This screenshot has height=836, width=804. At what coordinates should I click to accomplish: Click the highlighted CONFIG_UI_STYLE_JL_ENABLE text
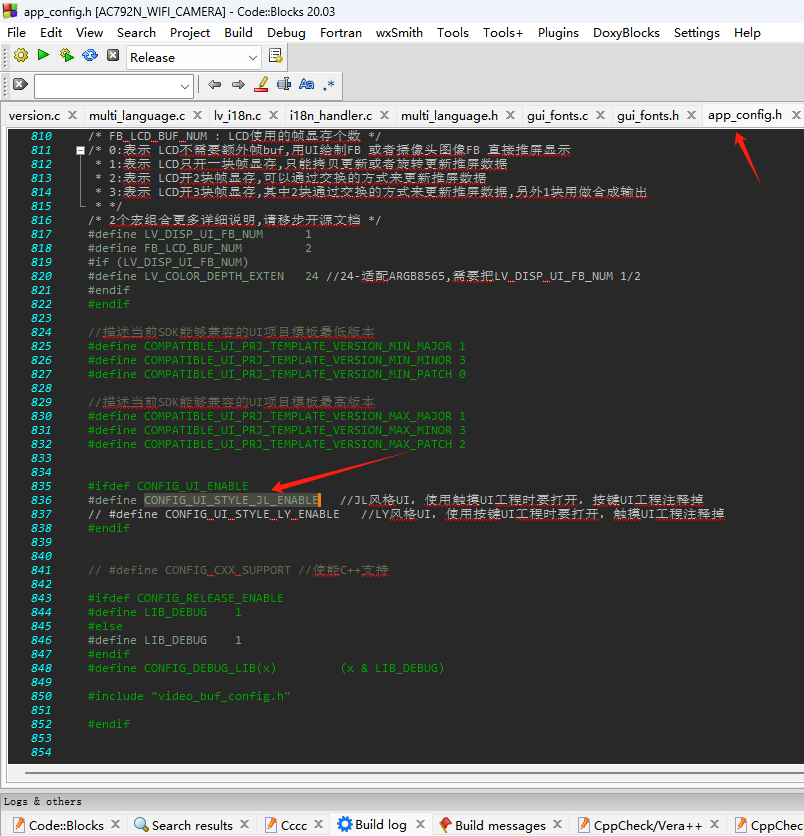[231, 500]
